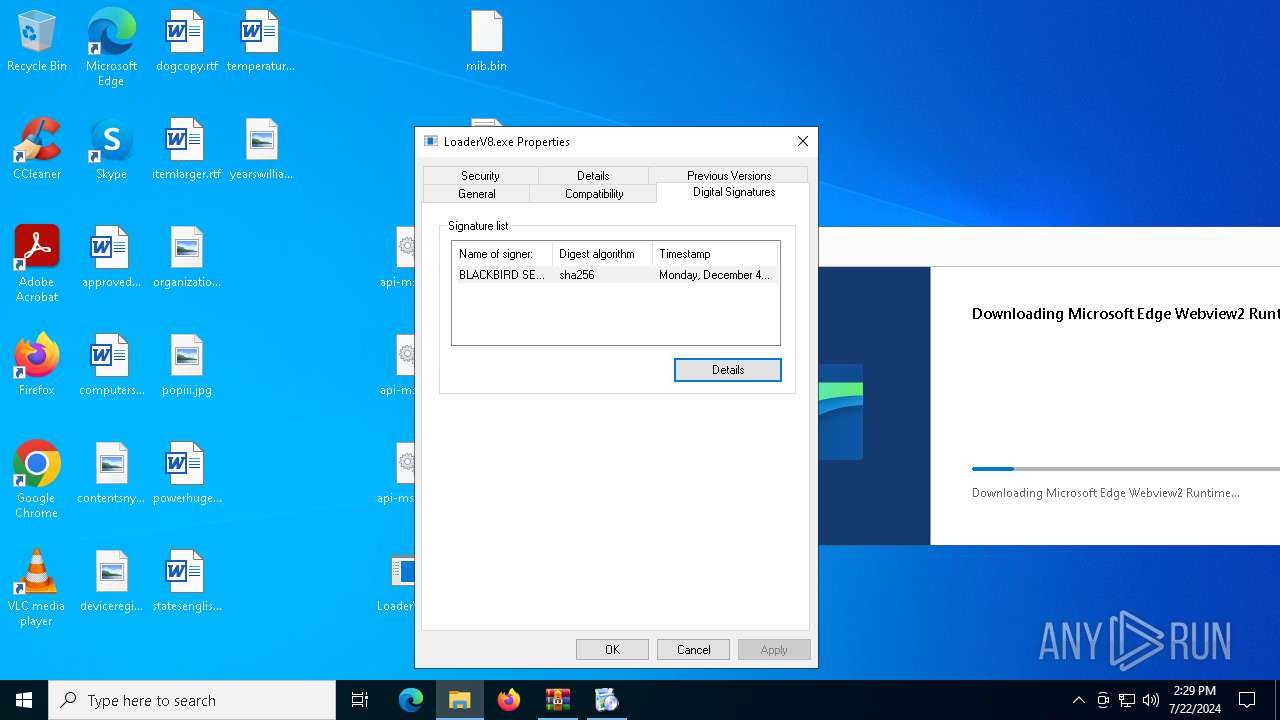Click the Webview2 download progress bar
Screen dimensions: 1280x720
click(1126, 468)
